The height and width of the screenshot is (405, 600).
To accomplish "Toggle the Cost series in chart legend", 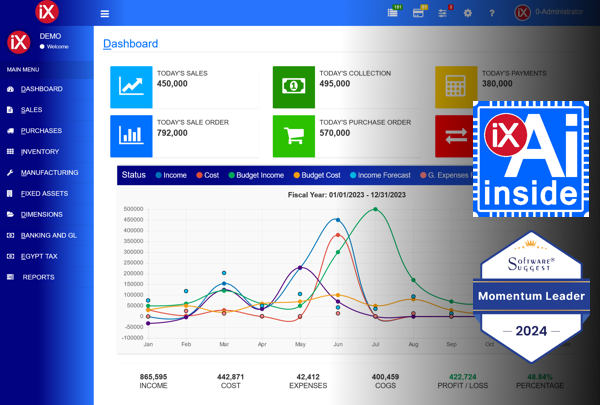I will pos(207,175).
